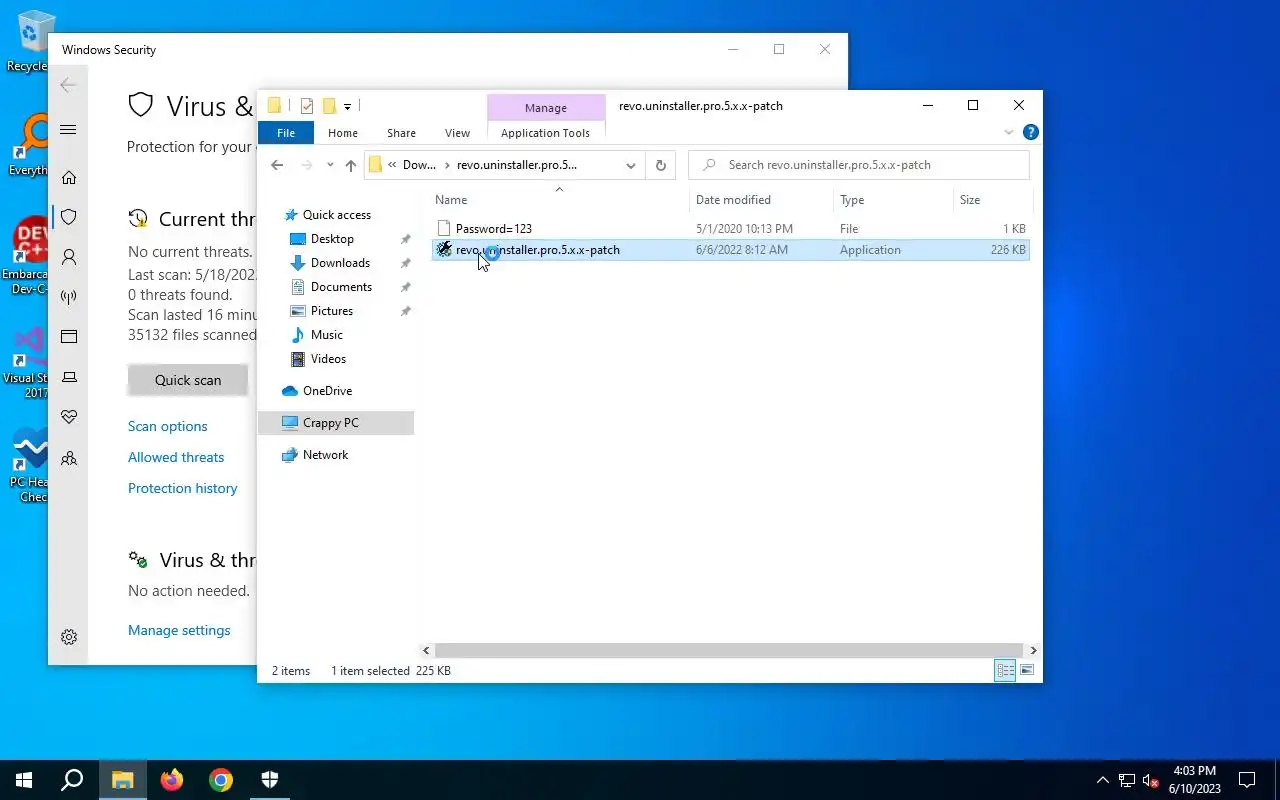Open View ribbon tab
Viewport: 1280px width, 800px height.
457,132
